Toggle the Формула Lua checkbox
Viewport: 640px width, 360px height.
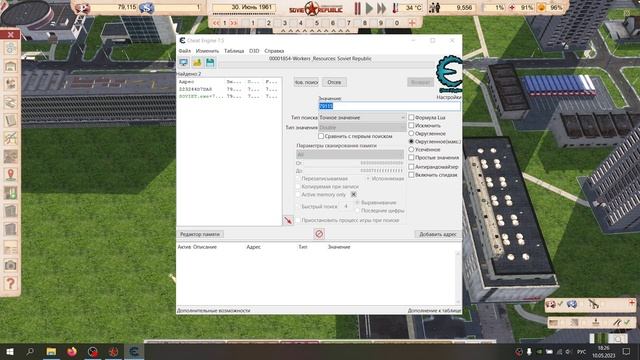411,117
